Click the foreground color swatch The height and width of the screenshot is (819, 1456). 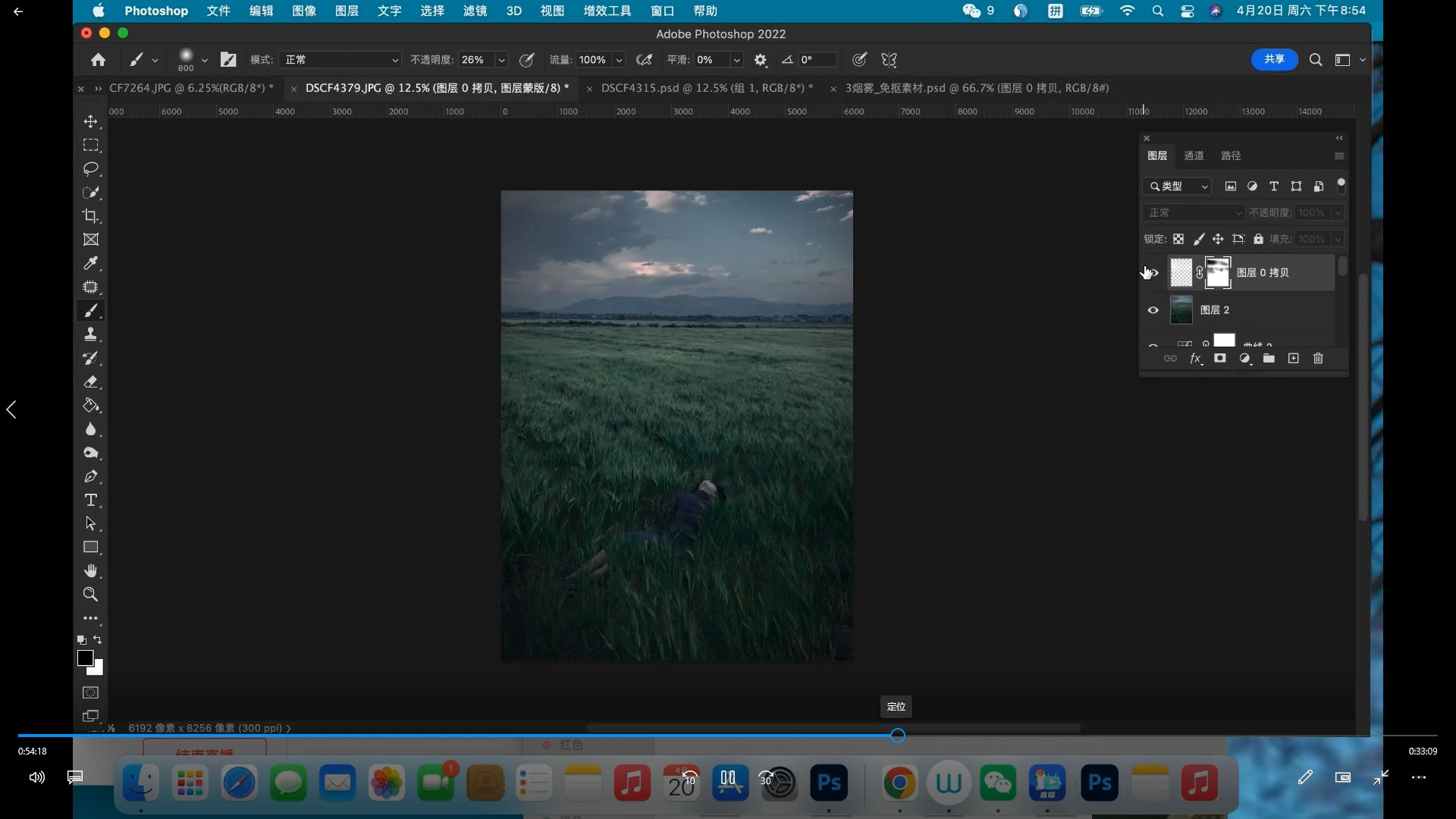click(x=85, y=657)
